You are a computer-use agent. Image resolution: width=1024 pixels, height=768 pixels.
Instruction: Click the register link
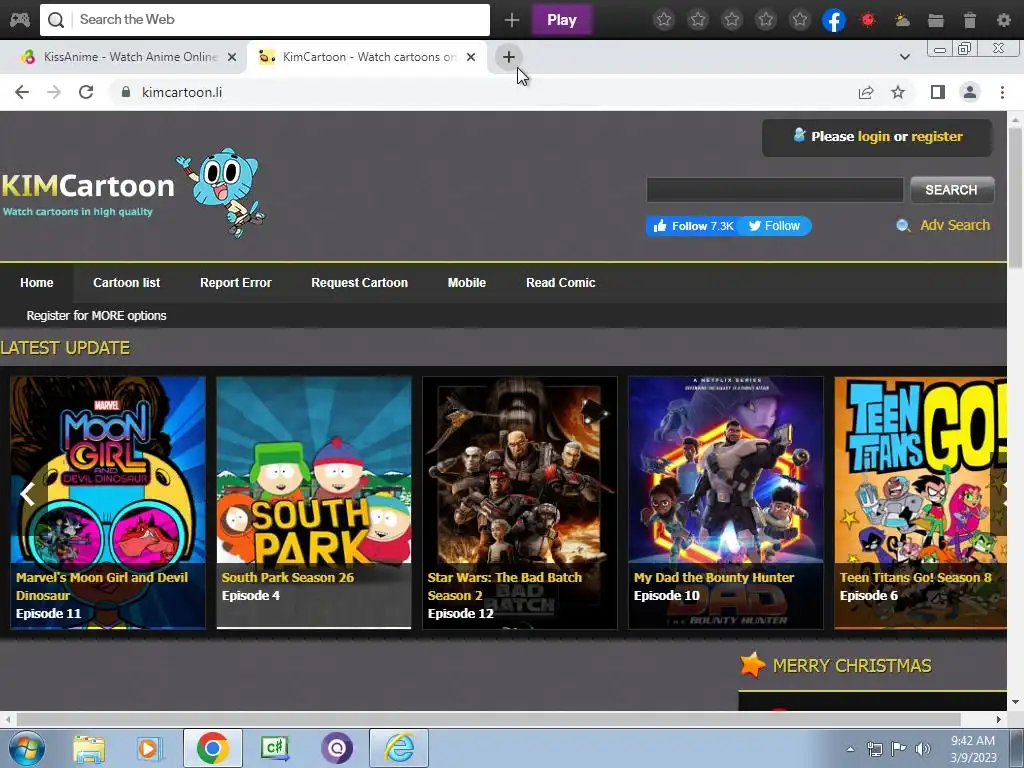pyautogui.click(x=936, y=136)
